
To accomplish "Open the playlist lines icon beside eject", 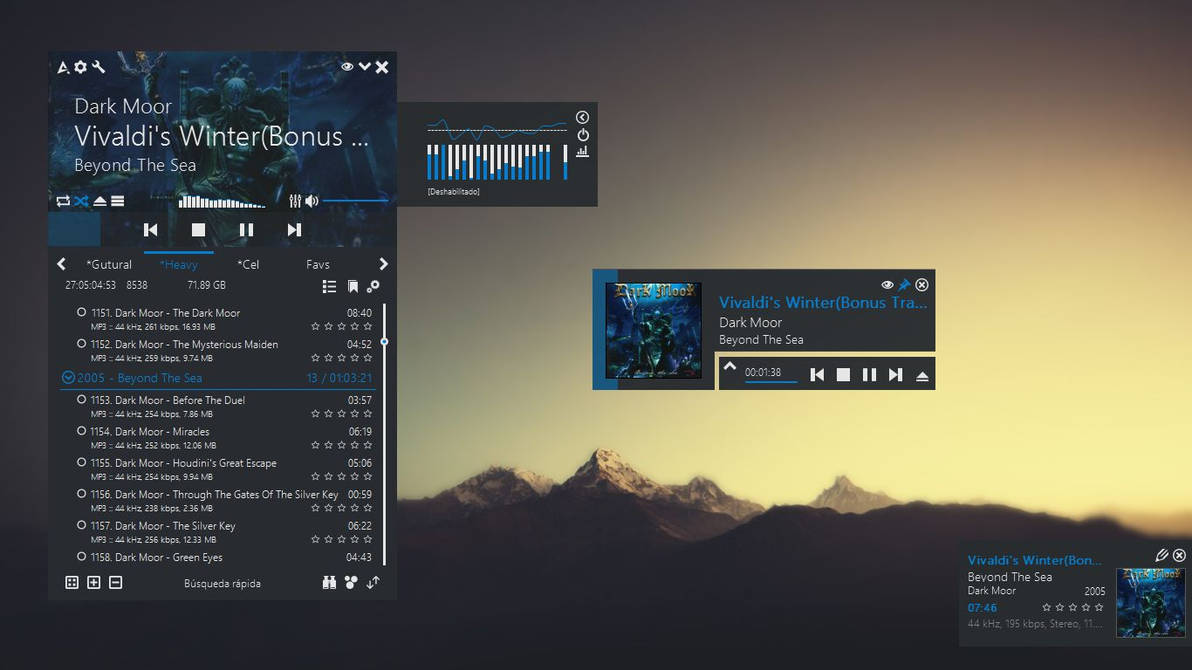I will tap(118, 202).
